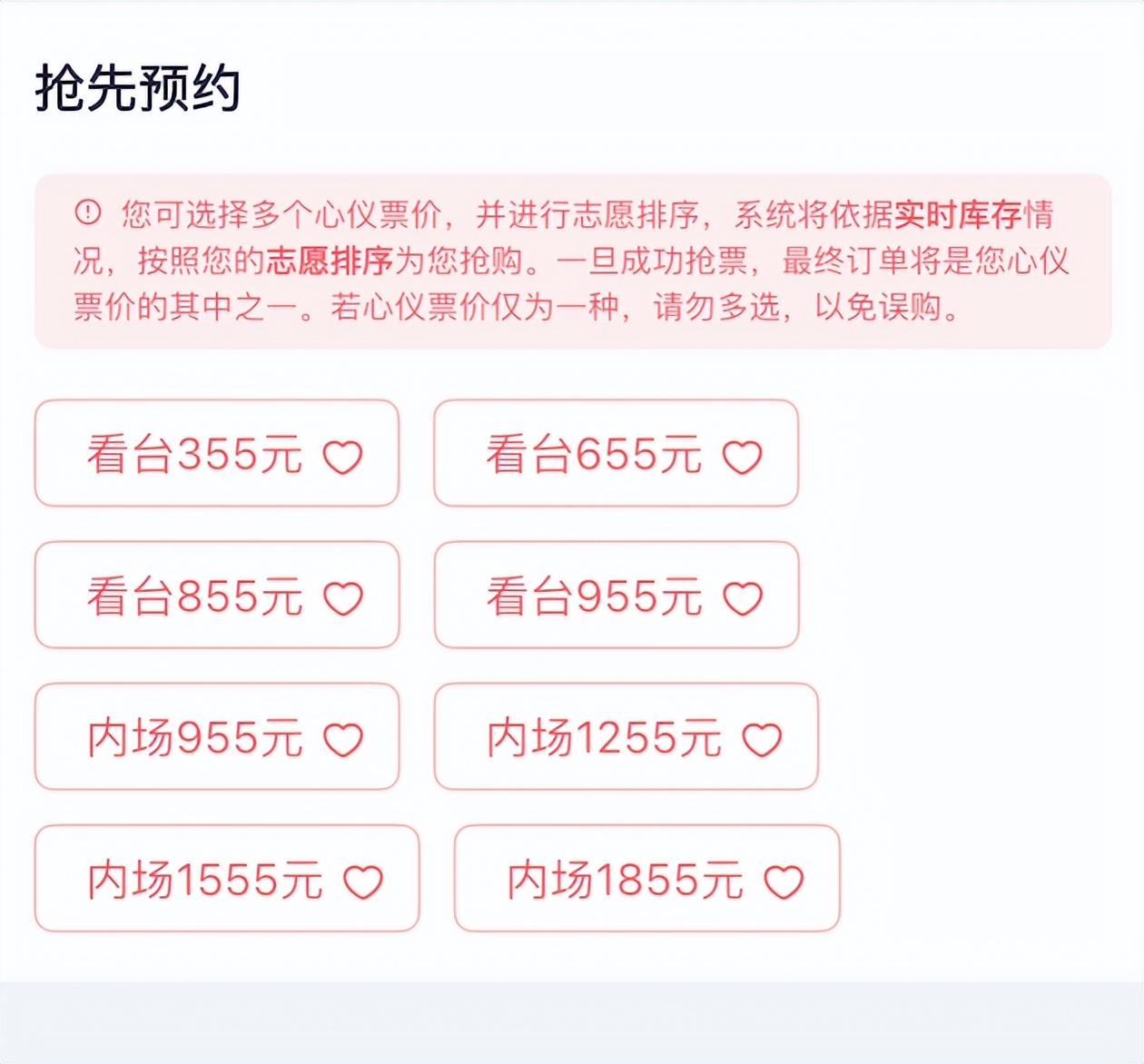The image size is (1144, 1064).
Task: Click the bold 志愿排序 text in the notice
Action: pyautogui.click(x=331, y=261)
